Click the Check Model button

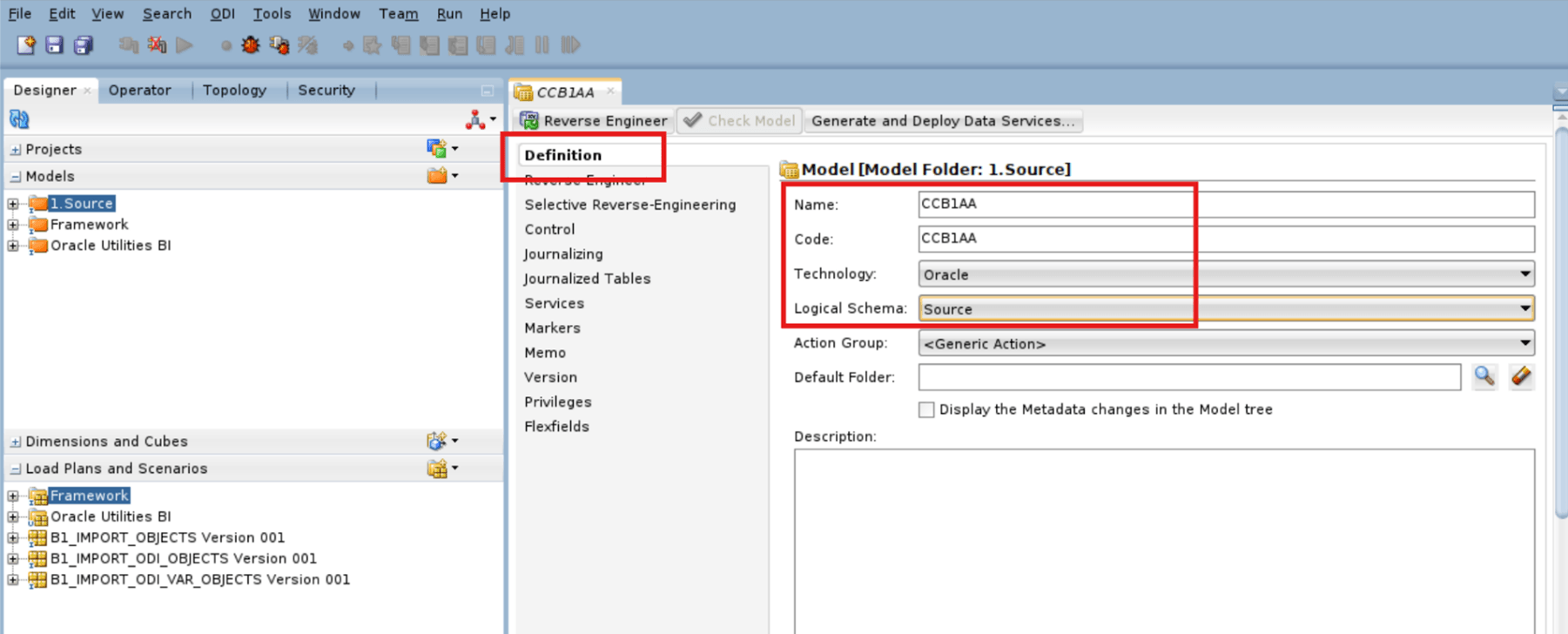(x=739, y=121)
